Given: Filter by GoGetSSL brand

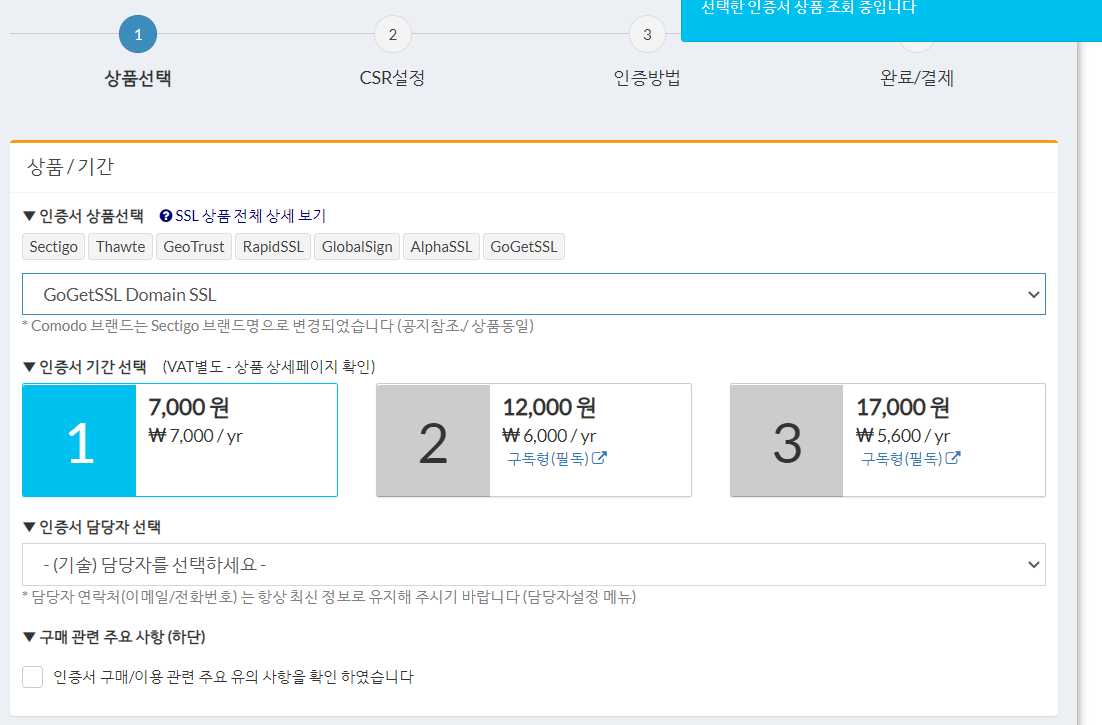Looking at the screenshot, I should click(x=524, y=247).
